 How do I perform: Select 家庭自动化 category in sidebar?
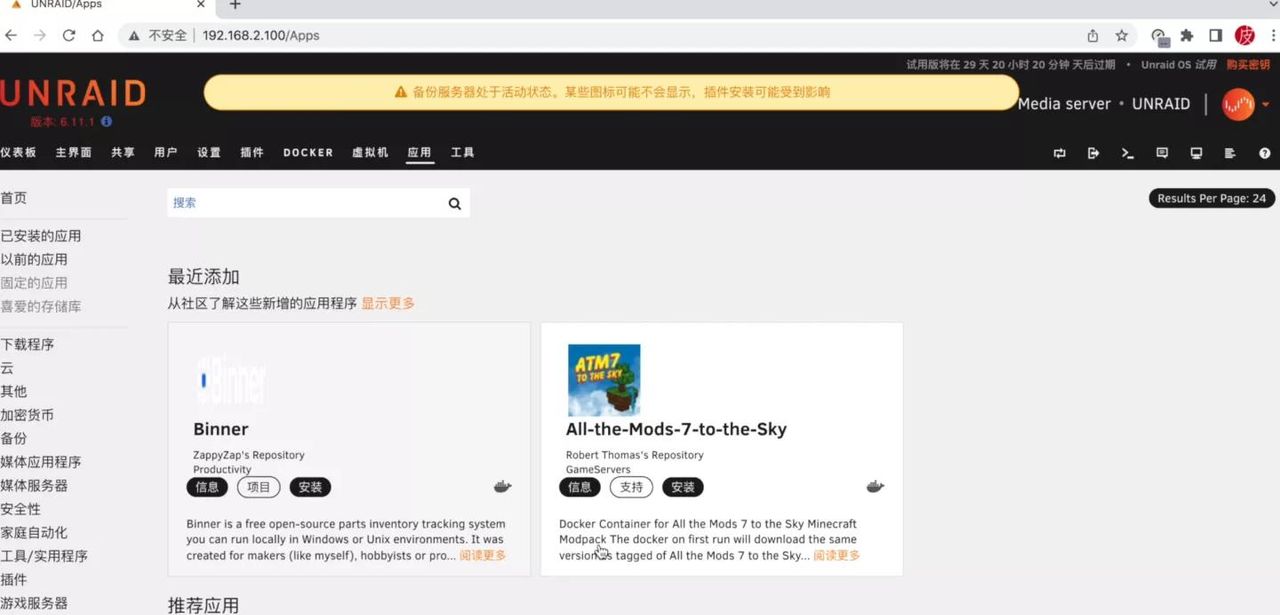(34, 532)
